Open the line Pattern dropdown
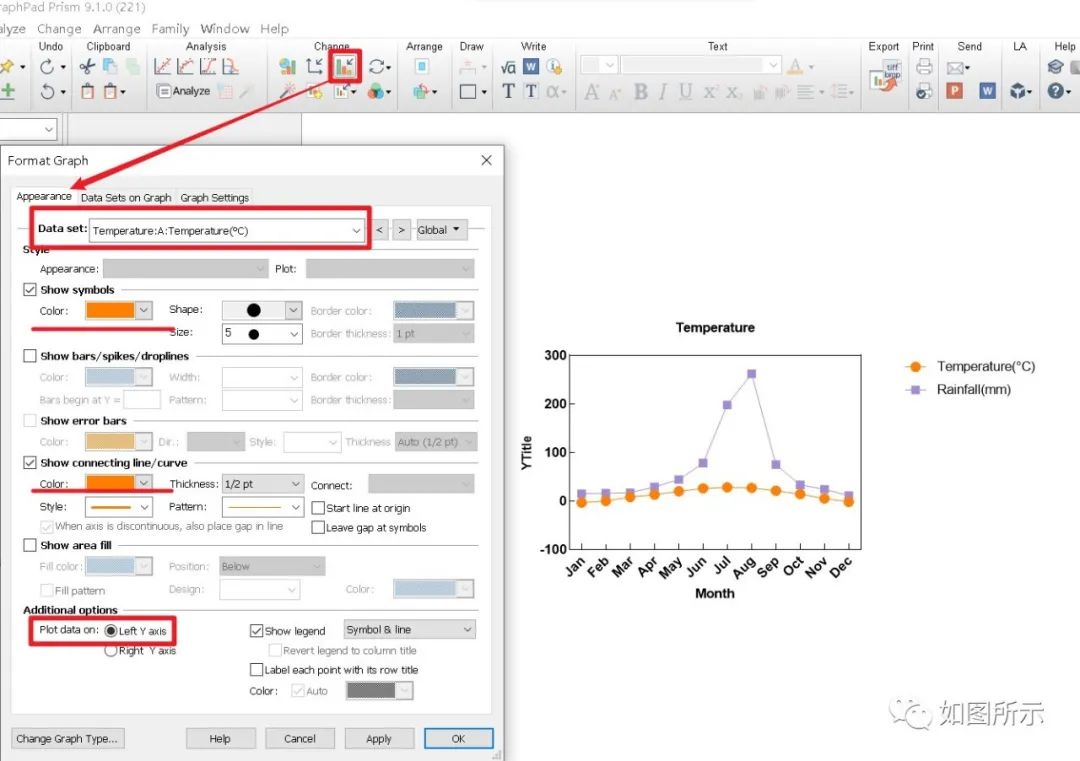1080x761 pixels. pyautogui.click(x=262, y=508)
